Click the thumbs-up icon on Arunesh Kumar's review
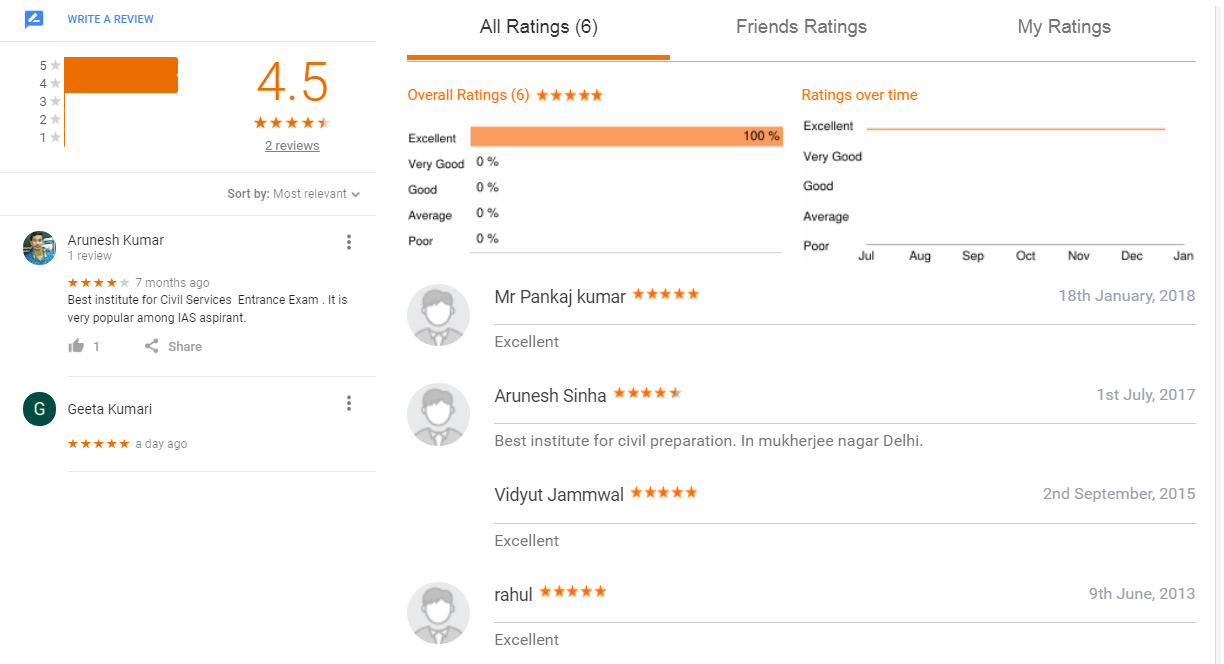The width and height of the screenshot is (1224, 664). tap(76, 346)
